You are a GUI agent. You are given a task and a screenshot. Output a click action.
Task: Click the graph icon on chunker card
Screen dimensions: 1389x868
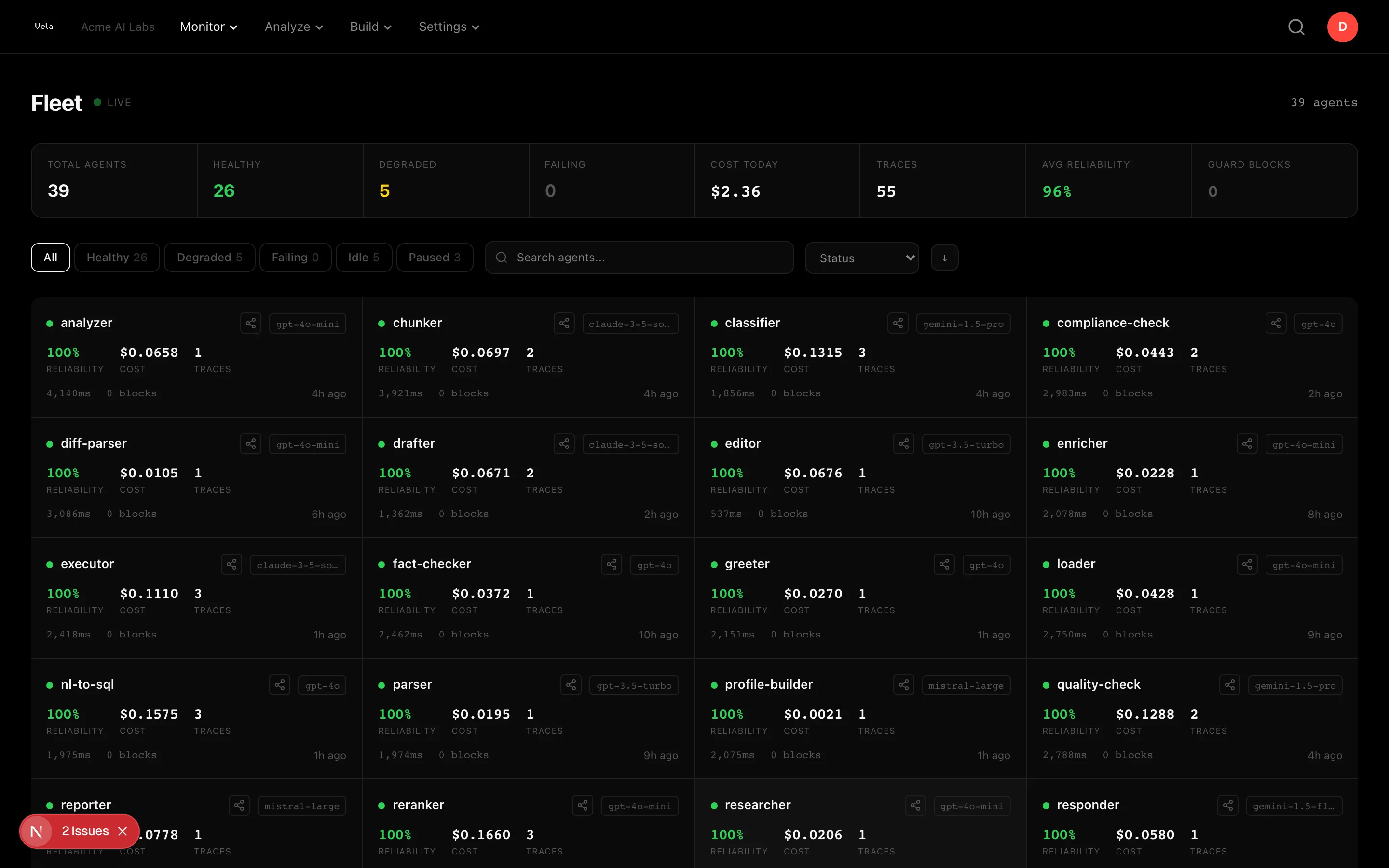(x=564, y=323)
